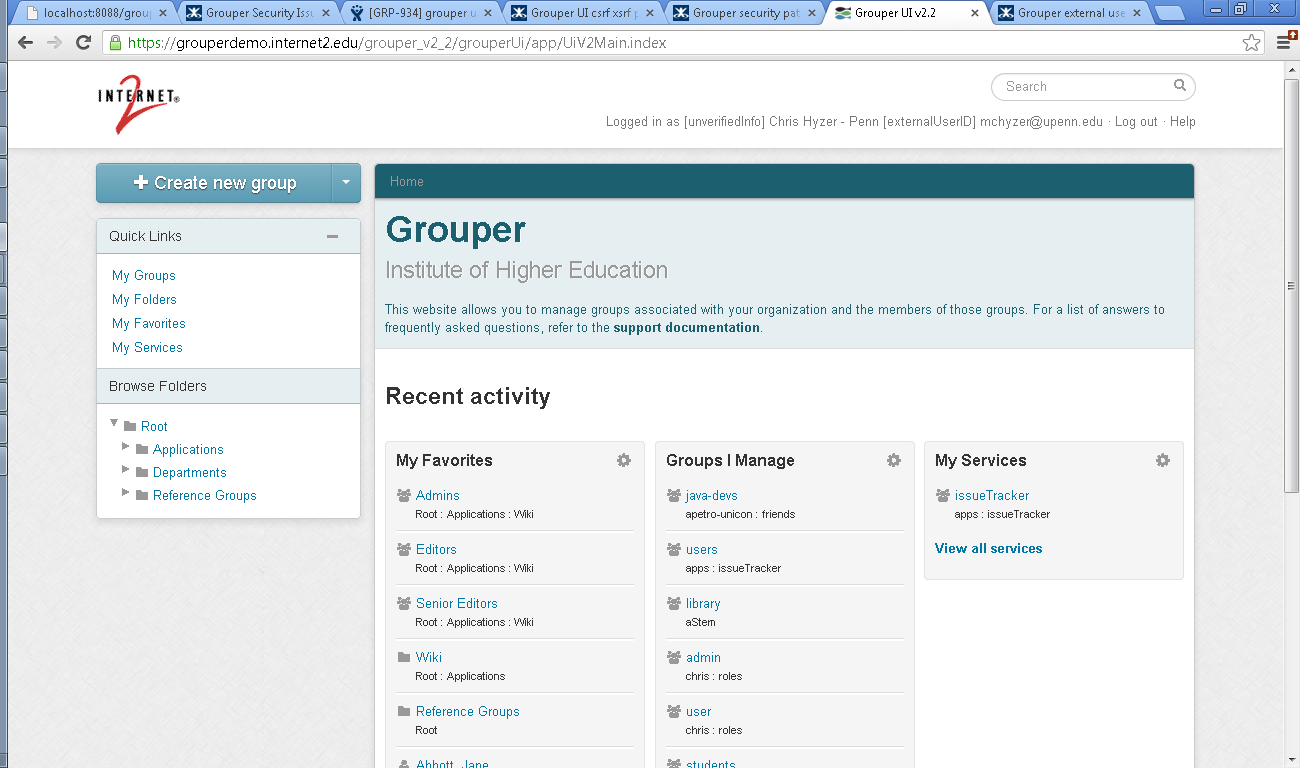Click the Create new group button
1300x768 pixels.
pos(214,183)
